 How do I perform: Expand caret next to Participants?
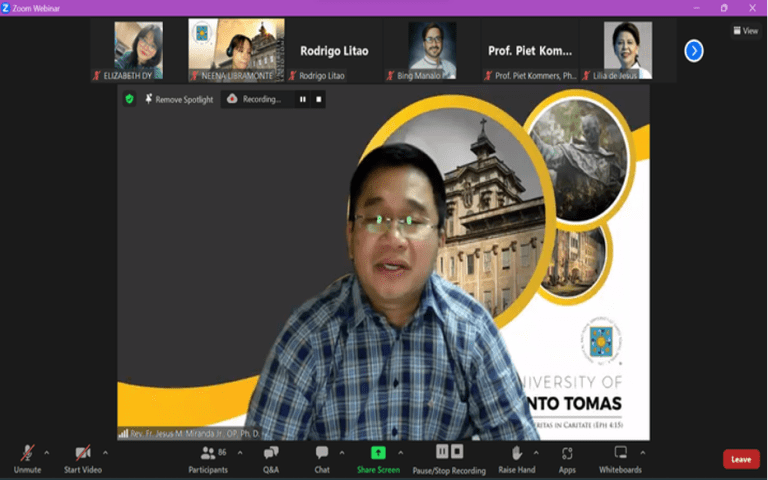coord(240,453)
